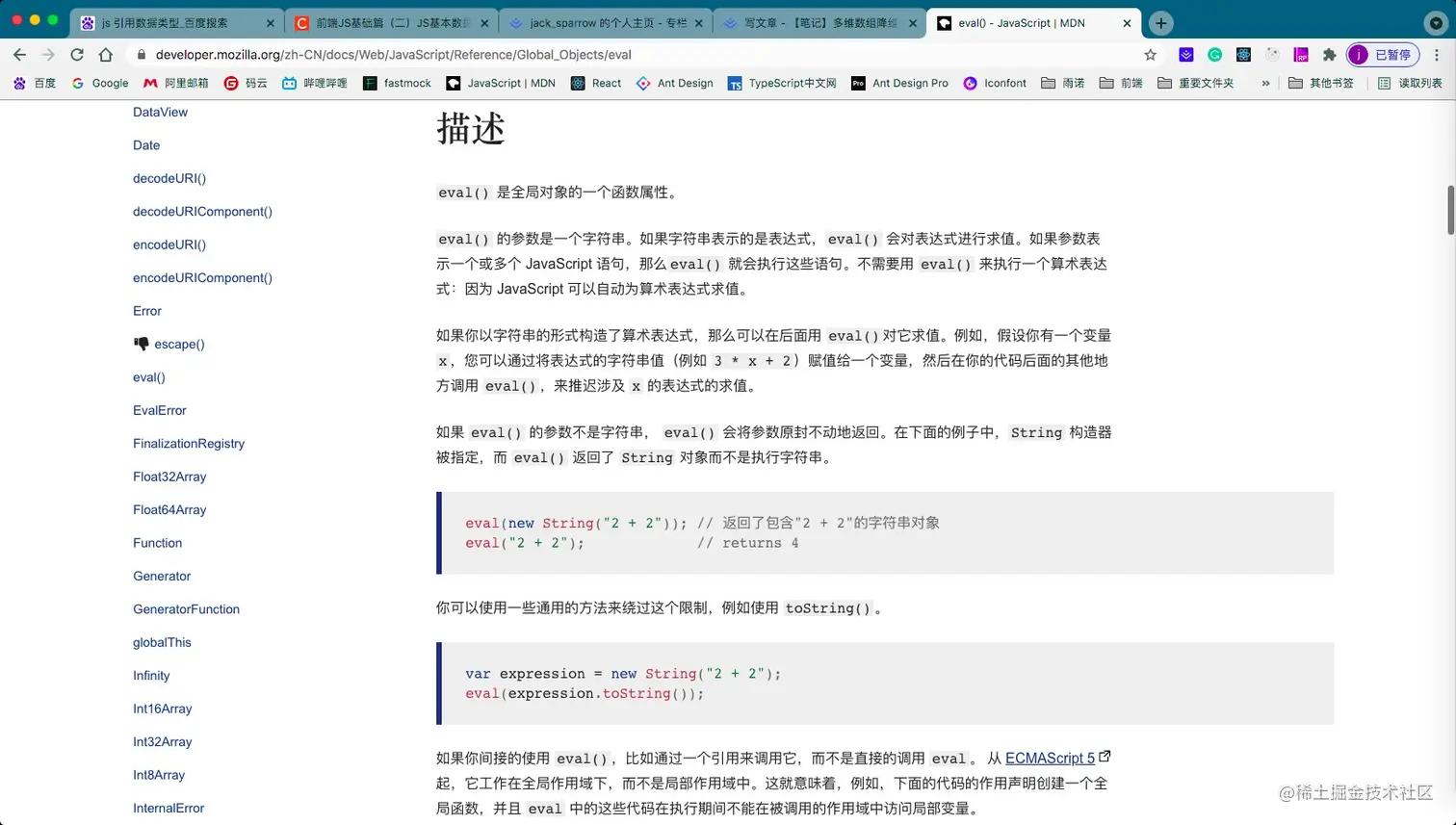Close the eval() - JavaScript | MDN tab
The image size is (1456, 825).
(x=1127, y=23)
